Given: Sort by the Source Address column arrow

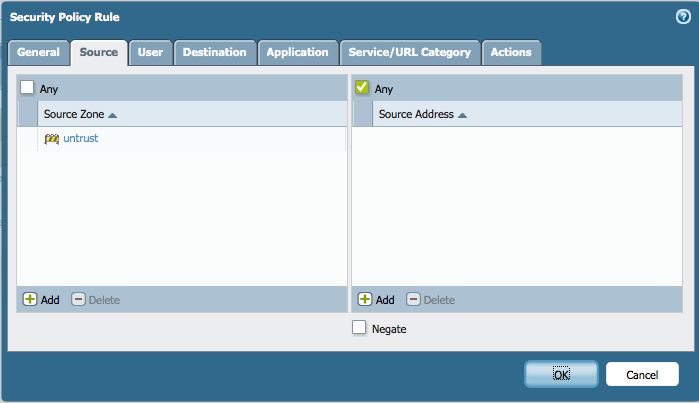Looking at the screenshot, I should 462,115.
